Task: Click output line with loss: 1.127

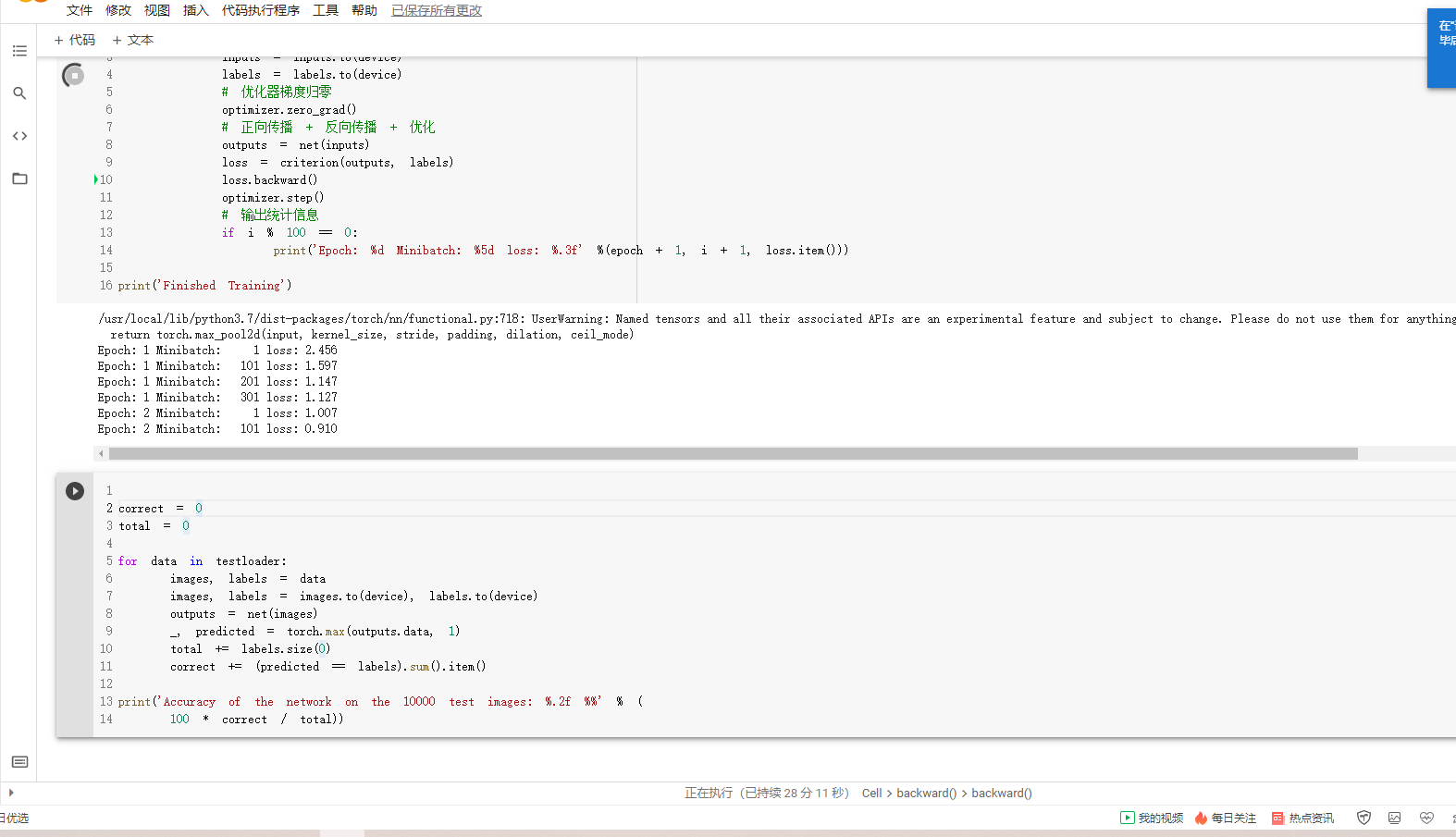Action: (217, 398)
